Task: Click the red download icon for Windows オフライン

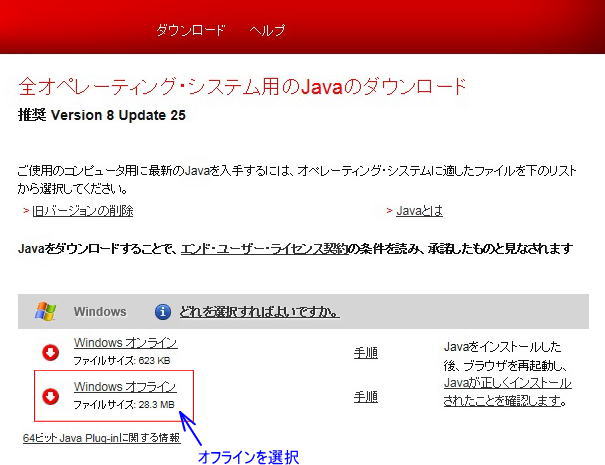Action: (51, 396)
